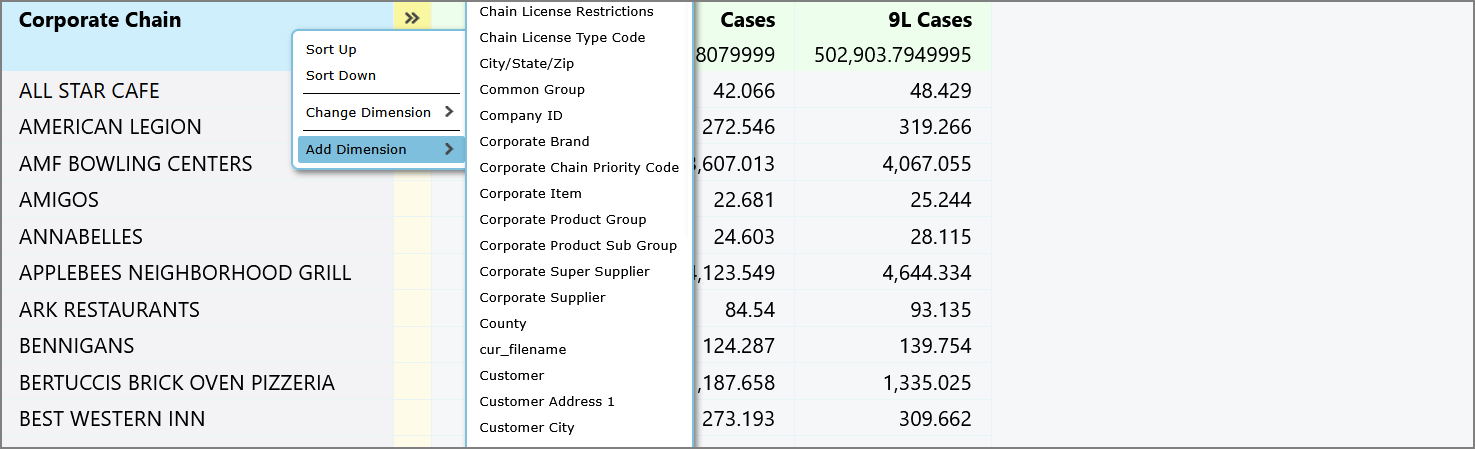Choose Customer Address 1

click(547, 402)
